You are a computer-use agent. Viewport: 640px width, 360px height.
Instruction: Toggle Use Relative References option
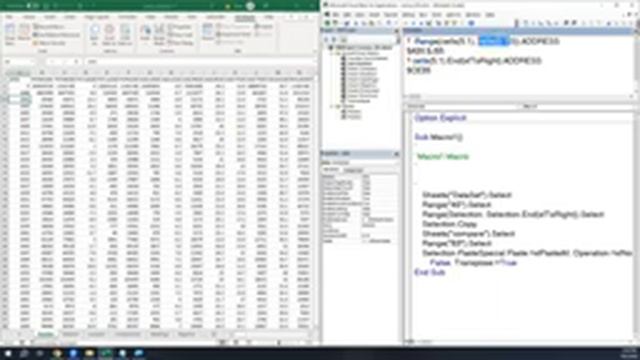tap(56, 35)
